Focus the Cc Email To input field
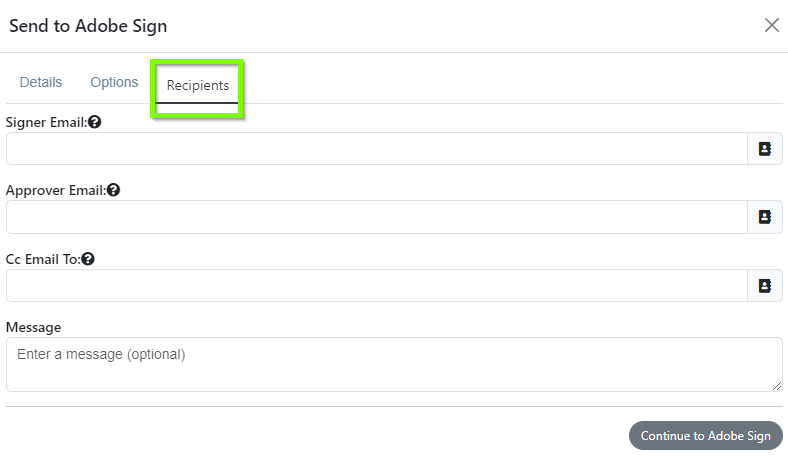The width and height of the screenshot is (788, 461). [x=377, y=286]
